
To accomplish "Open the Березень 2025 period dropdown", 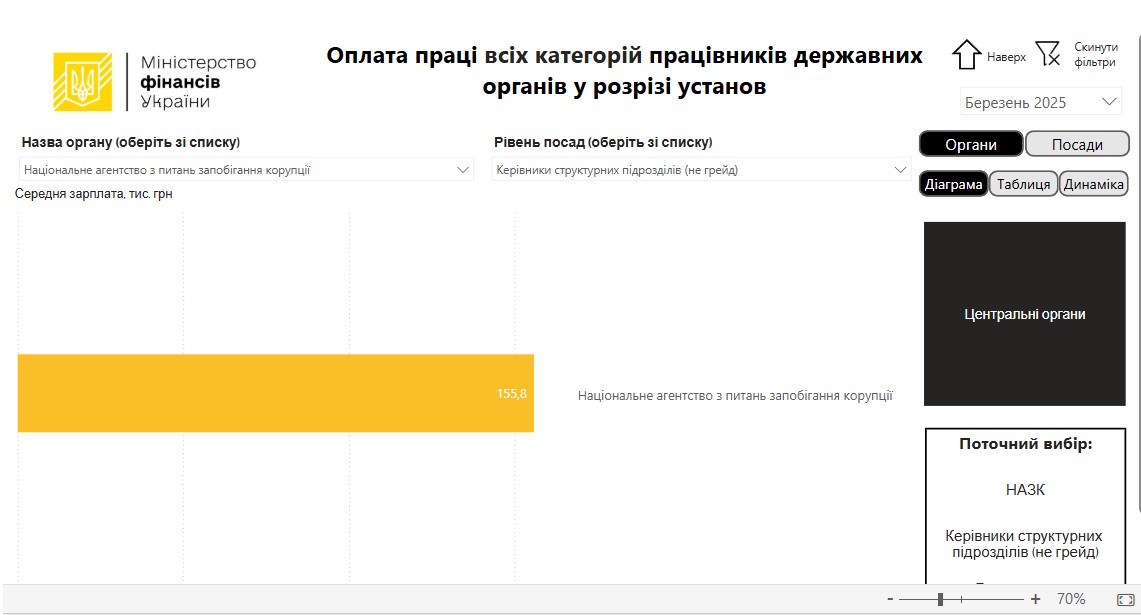I will coord(1040,102).
